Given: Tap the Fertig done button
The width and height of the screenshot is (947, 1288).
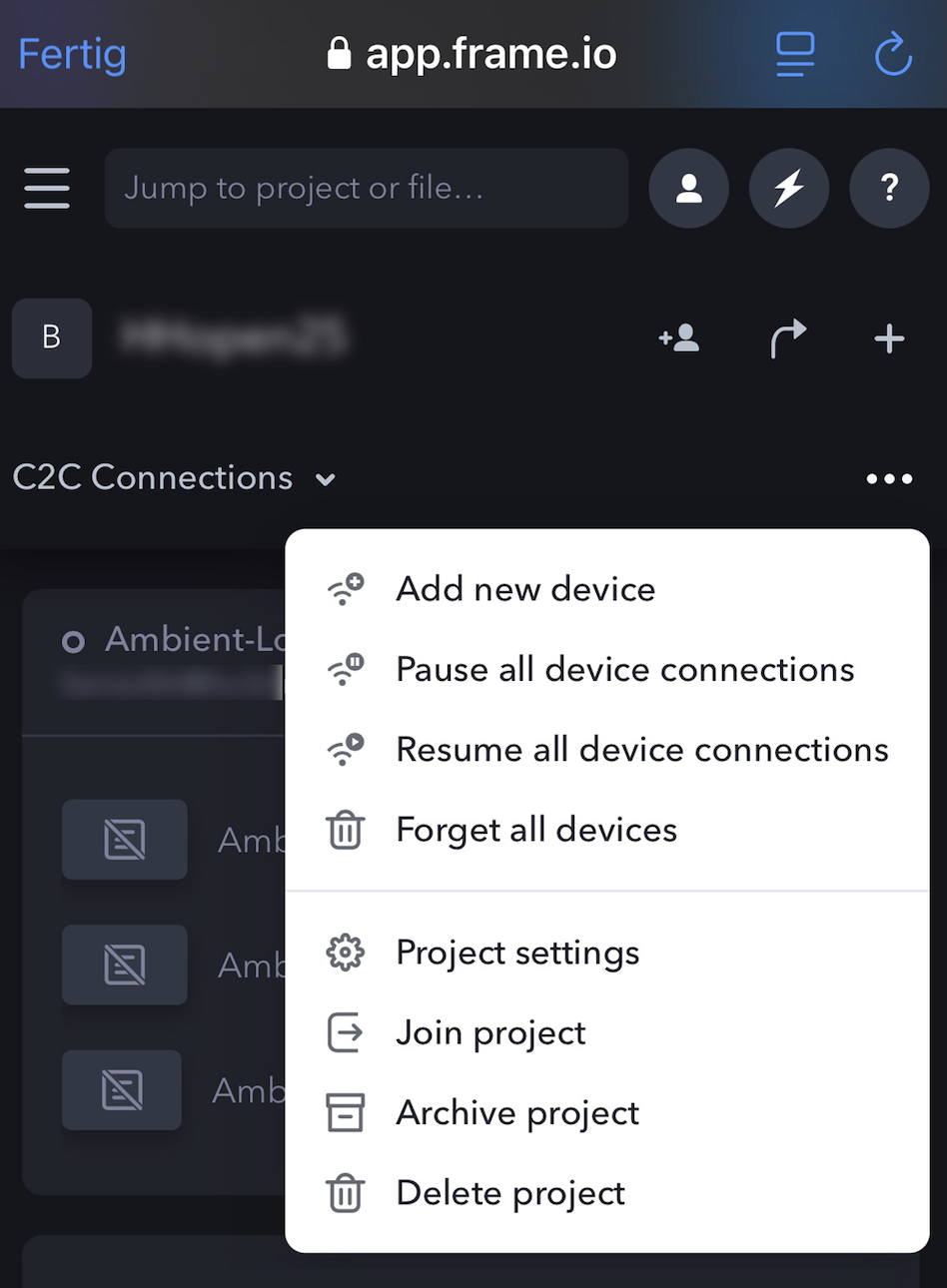Looking at the screenshot, I should click(72, 54).
